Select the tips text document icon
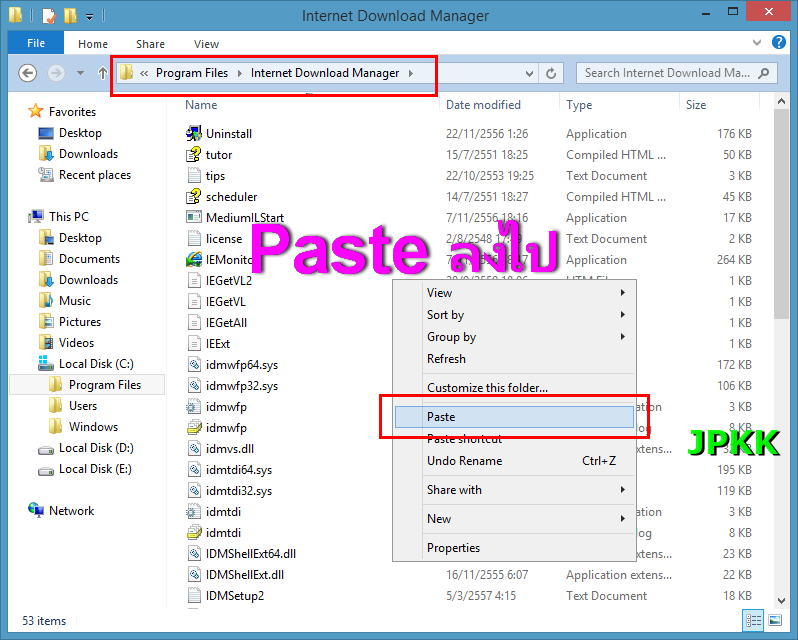The width and height of the screenshot is (798, 640). [193, 175]
